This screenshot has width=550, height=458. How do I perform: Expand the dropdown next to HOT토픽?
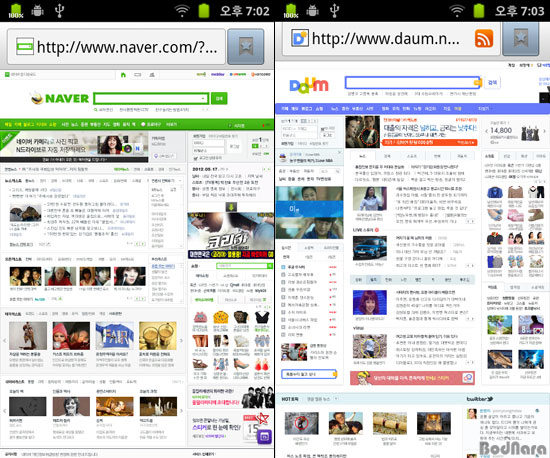[x=336, y=399]
